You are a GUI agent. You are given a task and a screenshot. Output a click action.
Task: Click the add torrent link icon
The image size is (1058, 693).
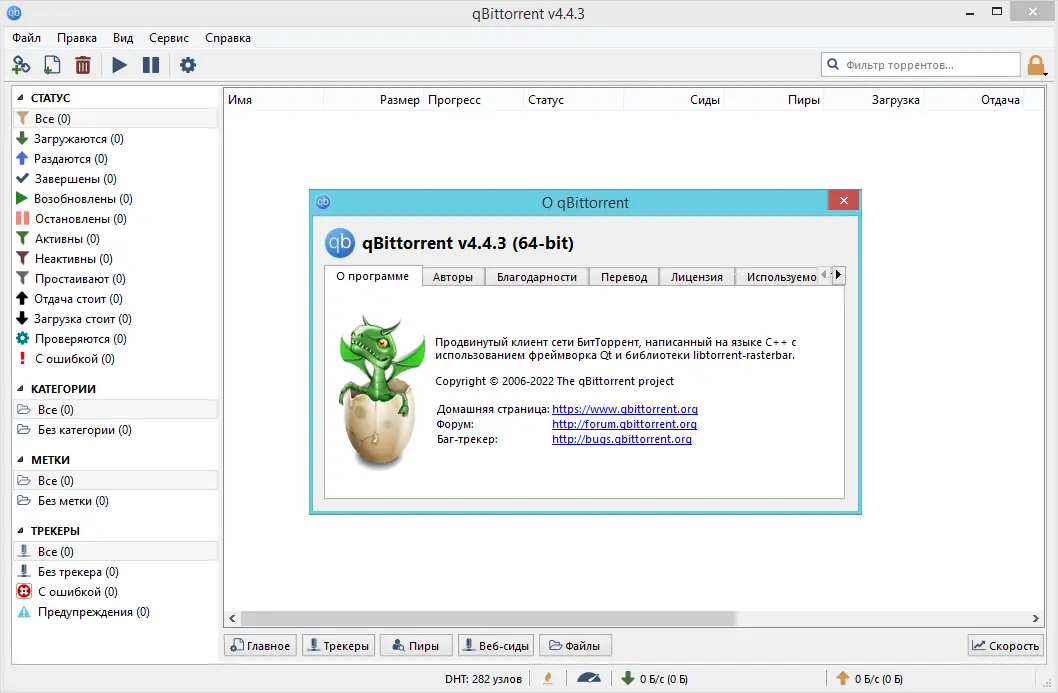point(21,65)
